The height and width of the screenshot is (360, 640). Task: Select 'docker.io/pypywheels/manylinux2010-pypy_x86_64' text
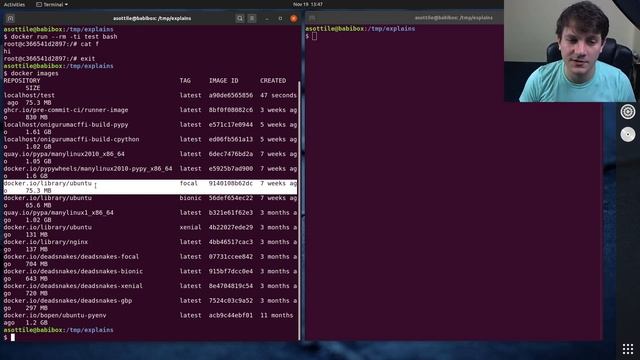coord(88,169)
